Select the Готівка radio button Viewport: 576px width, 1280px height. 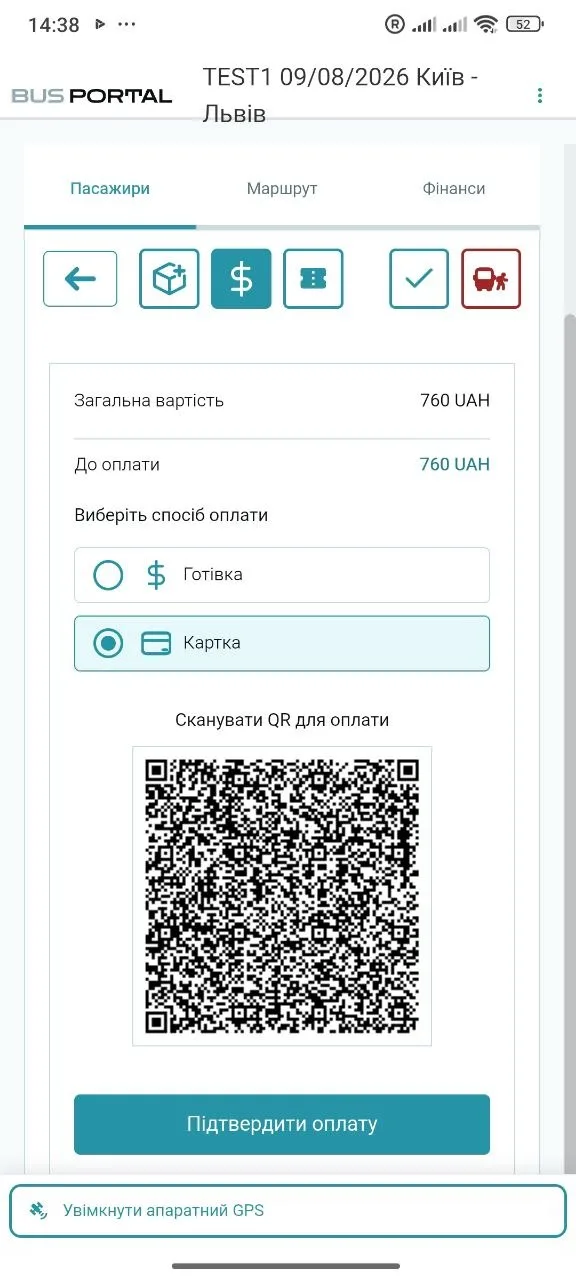click(108, 575)
